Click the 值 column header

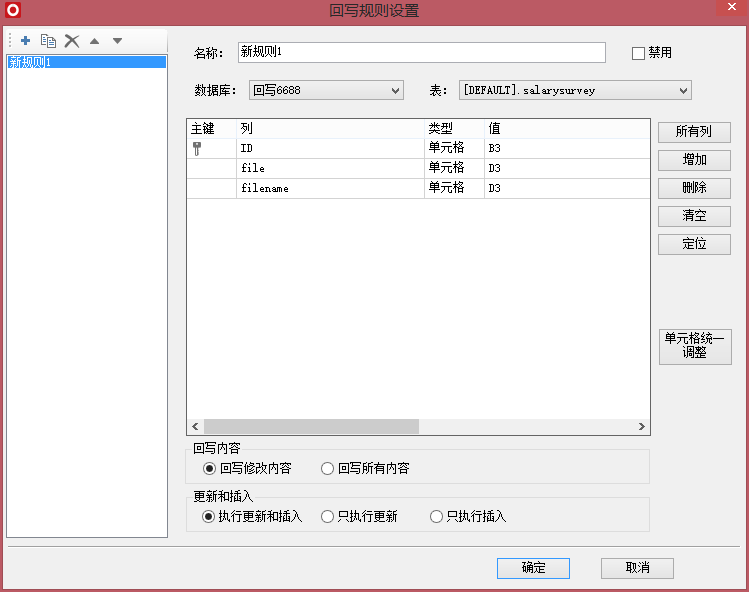567,129
